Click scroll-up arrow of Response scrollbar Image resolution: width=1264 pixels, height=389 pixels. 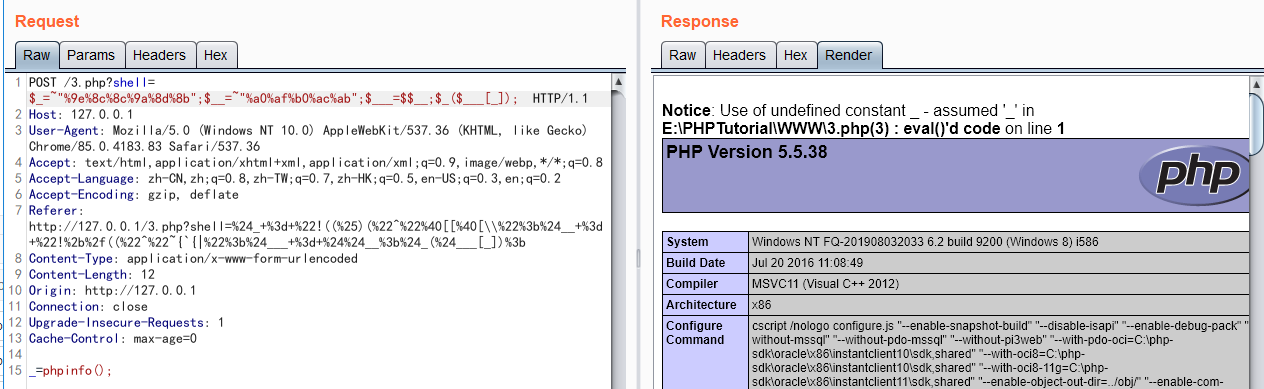tap(1257, 85)
